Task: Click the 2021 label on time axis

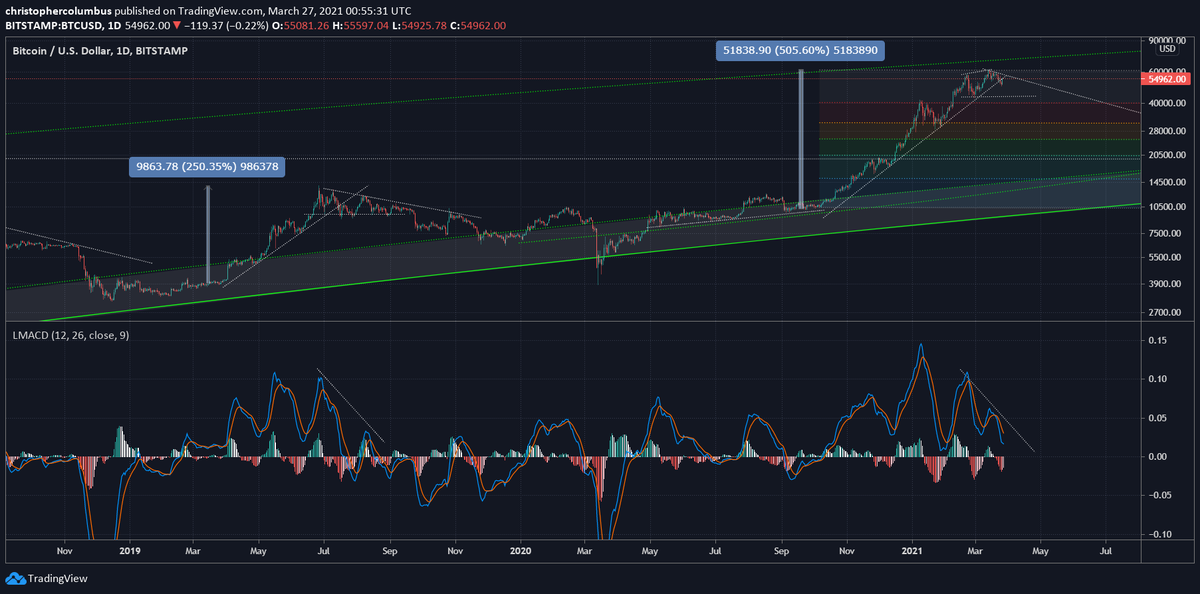Action: click(913, 550)
